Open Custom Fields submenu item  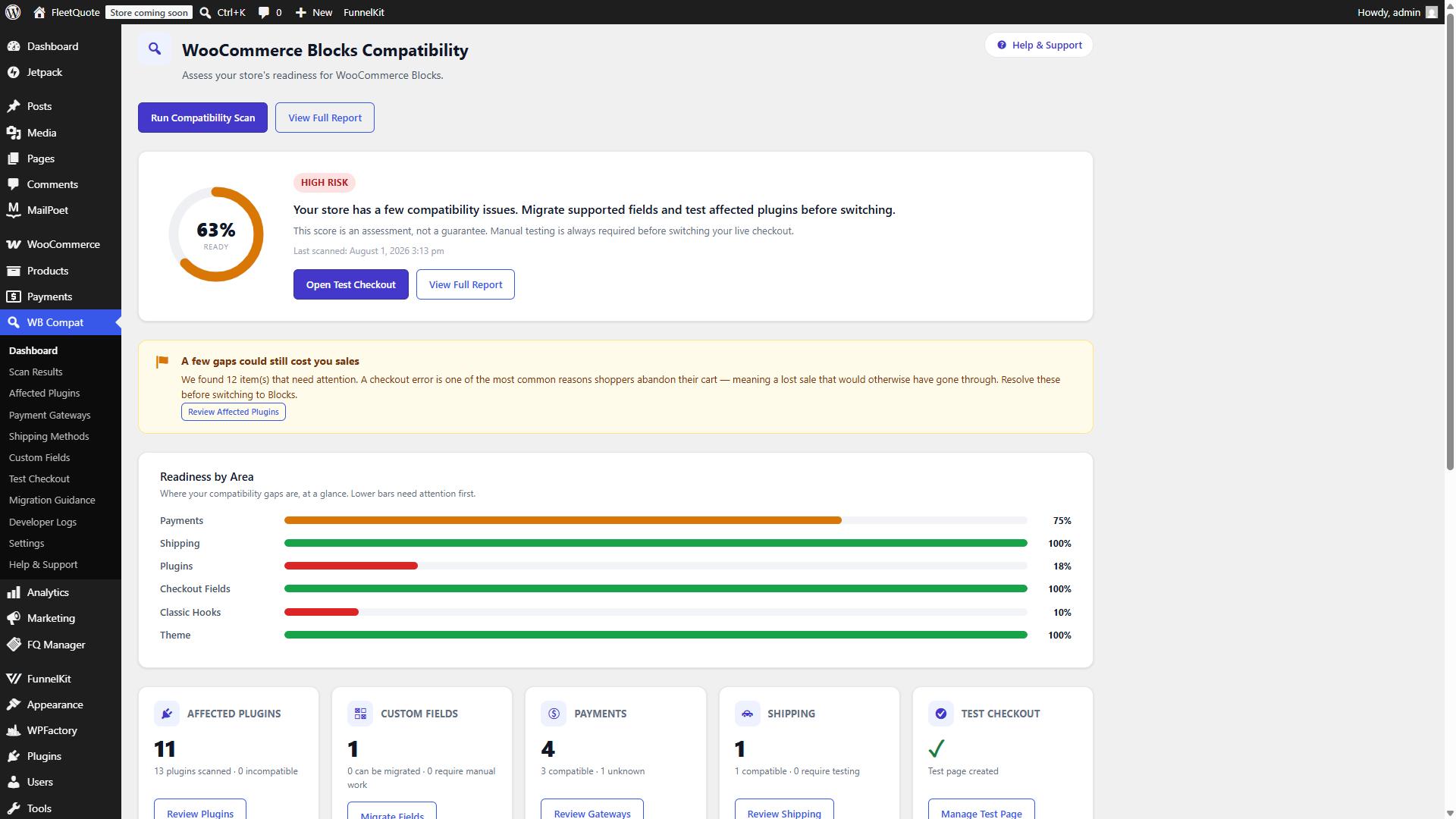[39, 457]
